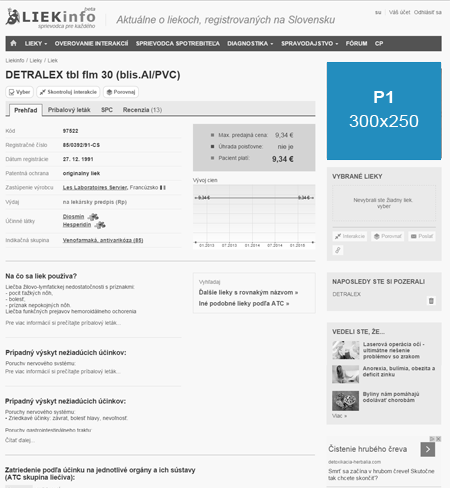The height and width of the screenshot is (488, 450).
Task: Open the Recenzia (13) tab
Action: [x=142, y=110]
